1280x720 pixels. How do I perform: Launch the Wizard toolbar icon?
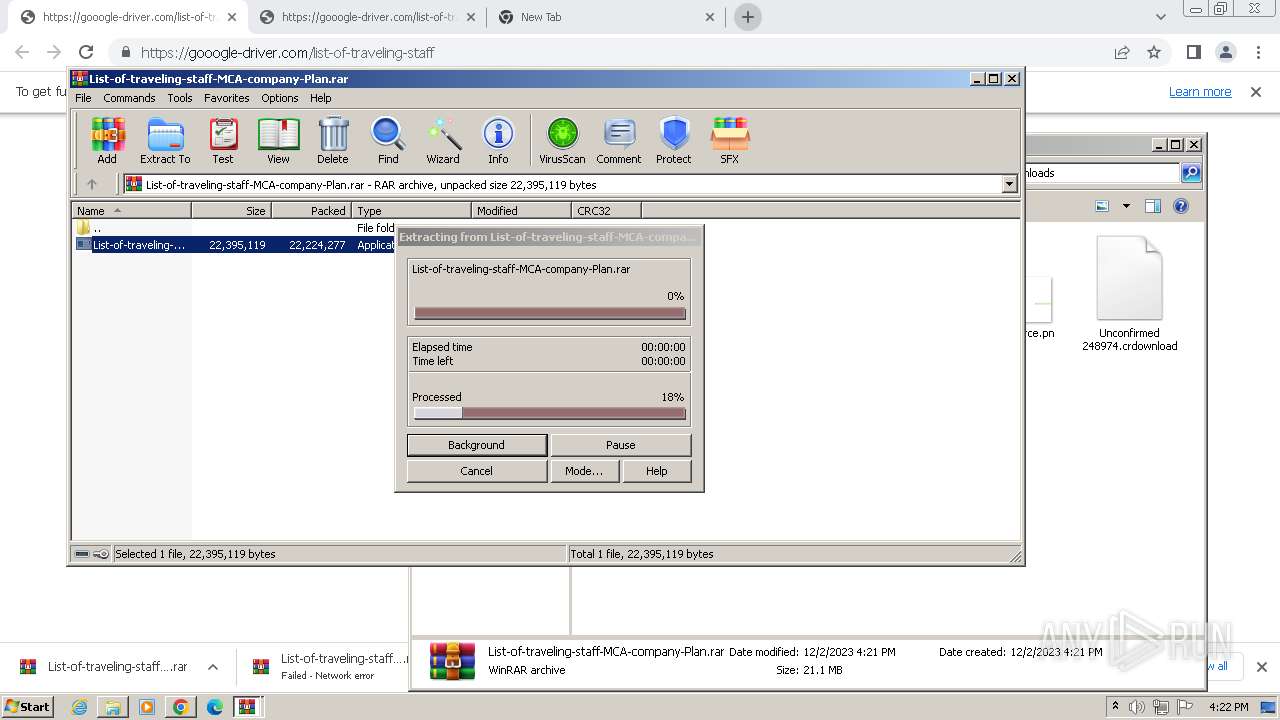[443, 140]
